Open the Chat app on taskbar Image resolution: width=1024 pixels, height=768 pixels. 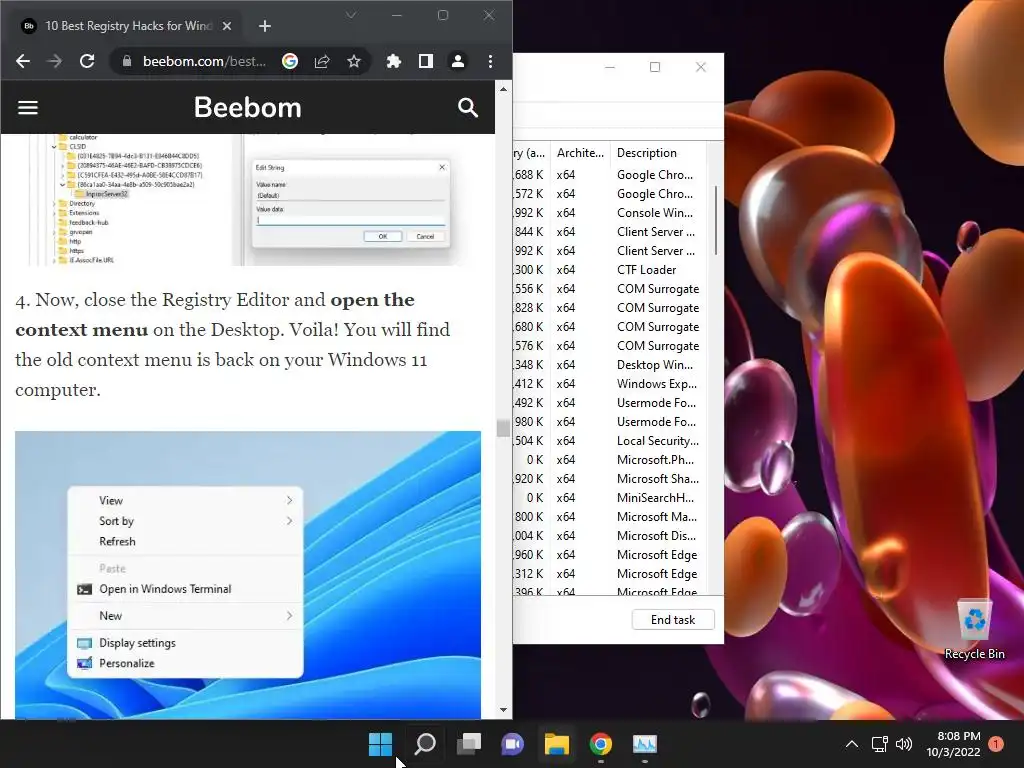click(513, 744)
